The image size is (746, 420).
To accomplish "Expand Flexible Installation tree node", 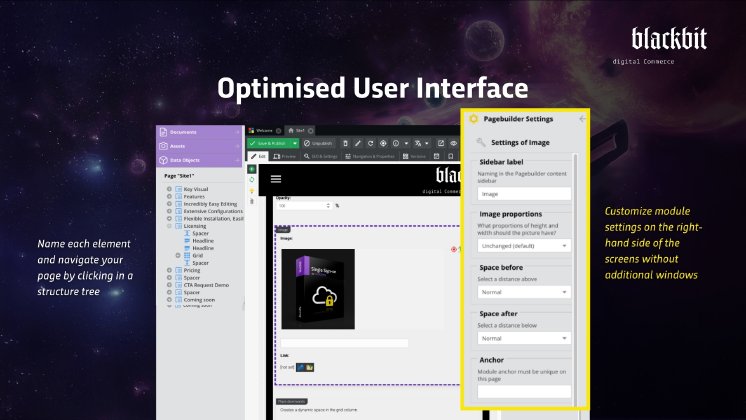I will (169, 218).
